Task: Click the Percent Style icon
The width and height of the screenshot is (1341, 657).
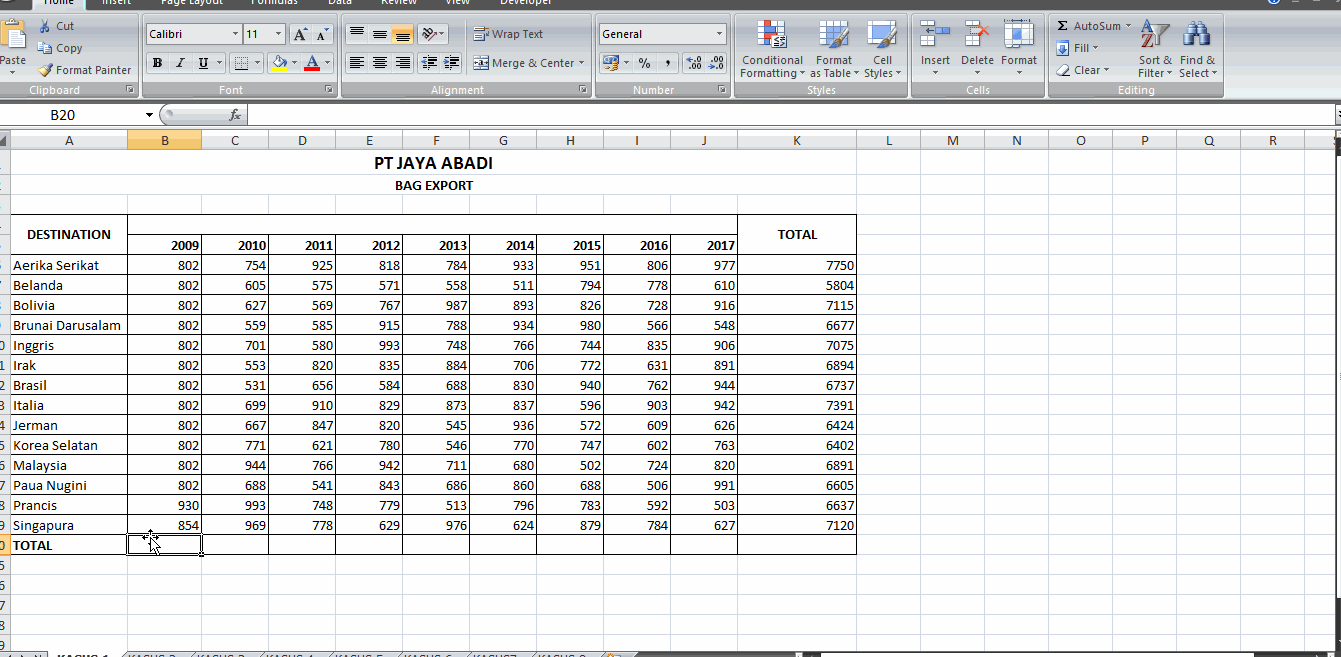Action: pos(644,63)
